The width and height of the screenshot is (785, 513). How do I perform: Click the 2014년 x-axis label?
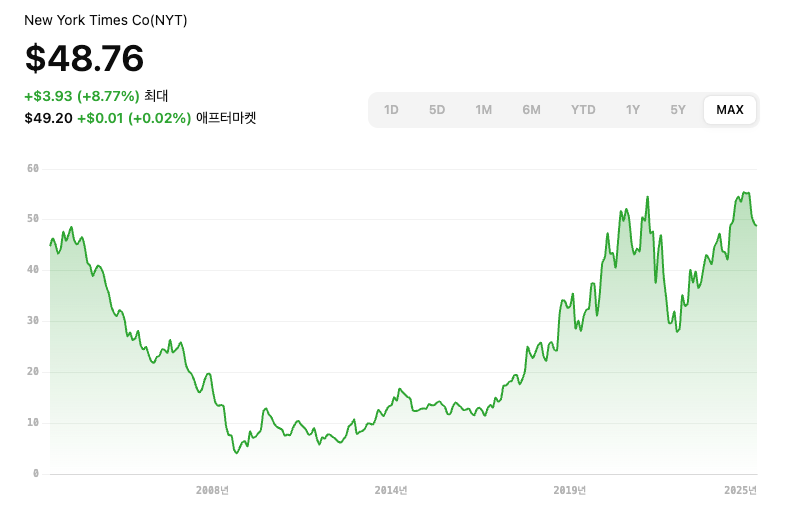(391, 490)
